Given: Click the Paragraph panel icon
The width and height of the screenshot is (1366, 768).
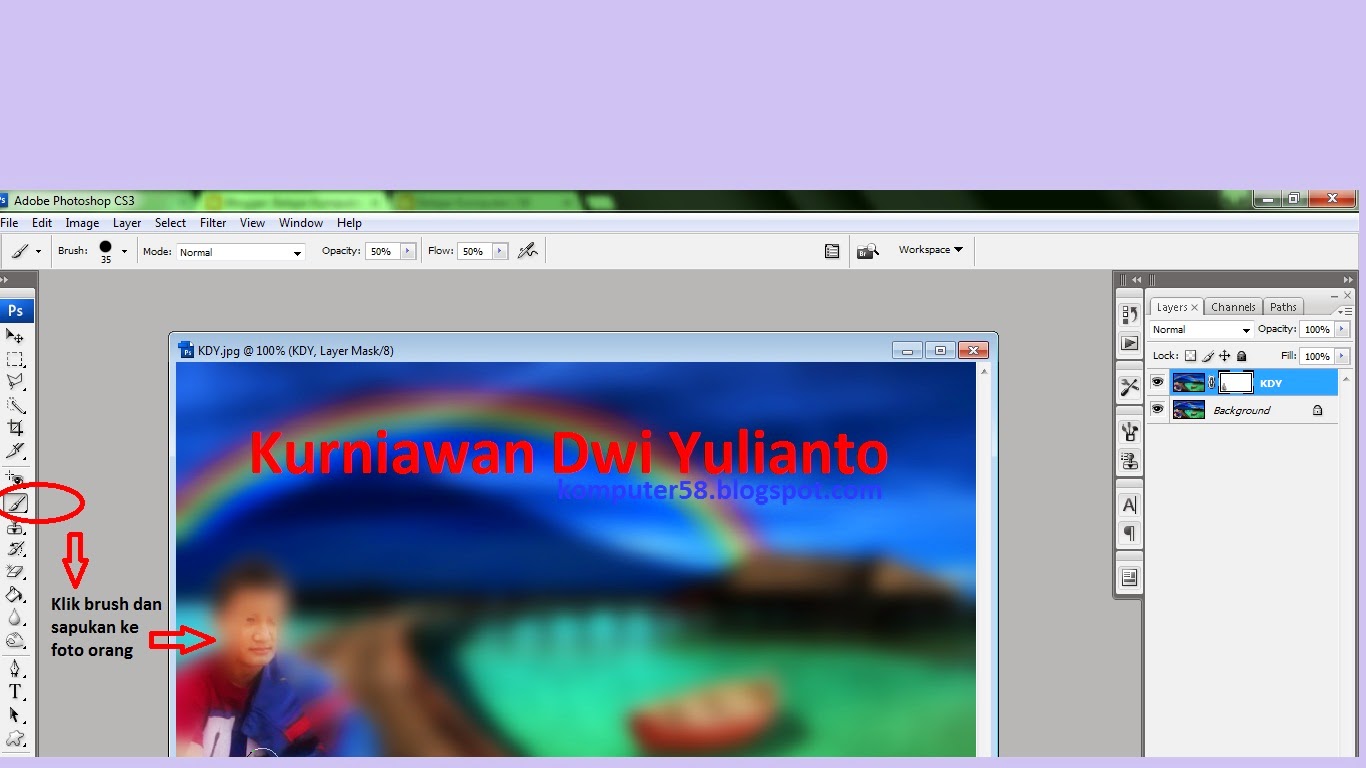Looking at the screenshot, I should tap(1129, 533).
